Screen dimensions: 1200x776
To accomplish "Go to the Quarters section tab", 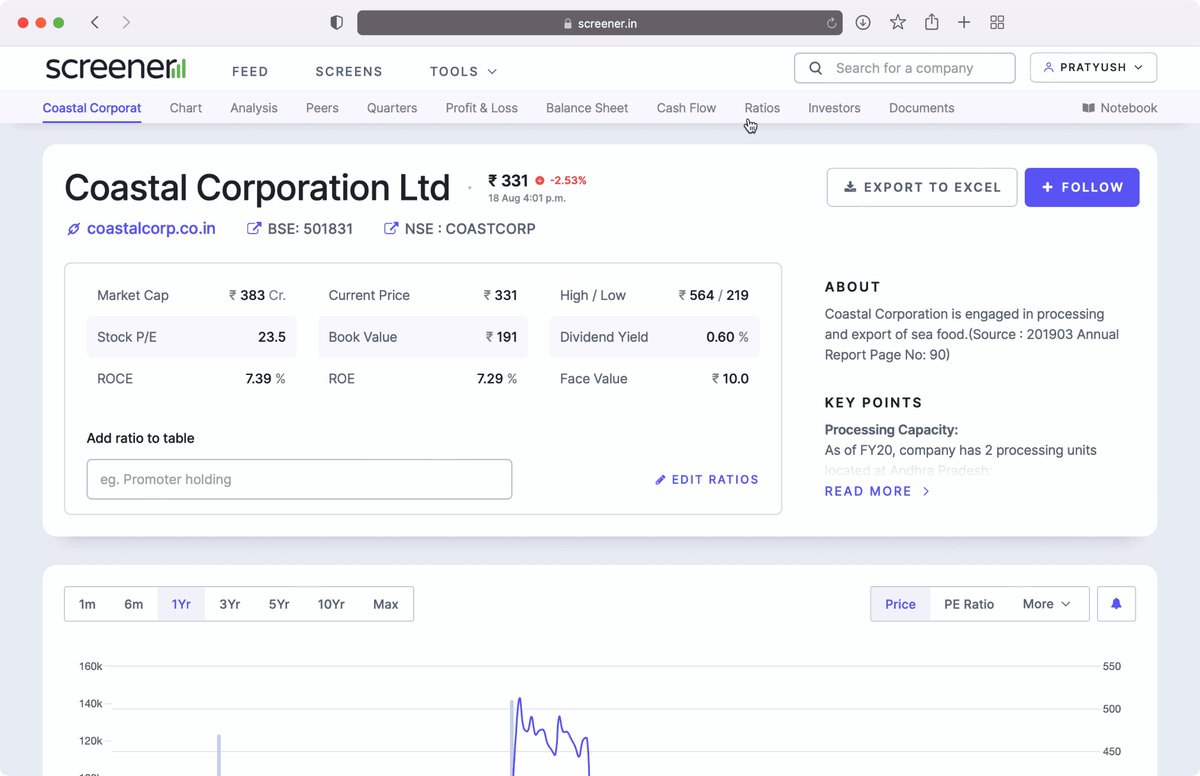I will [392, 108].
